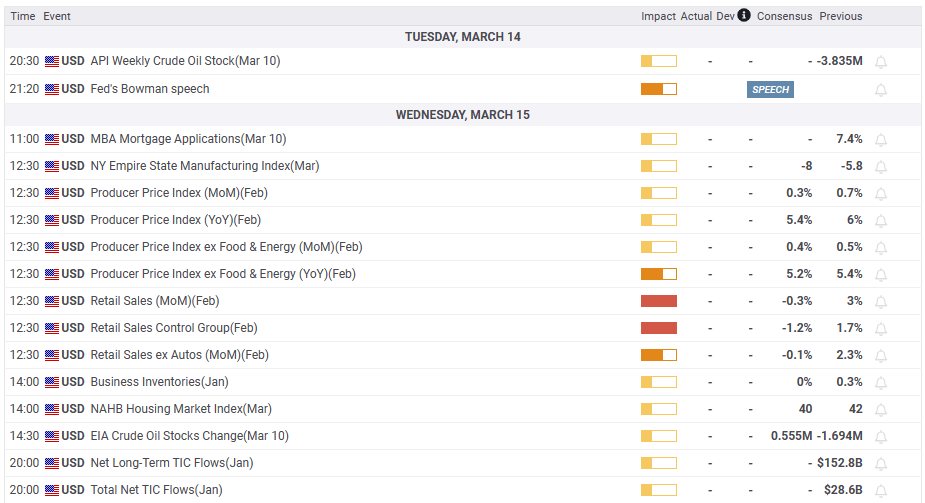Click bell for Retail Sales ex Autos
The width and height of the screenshot is (925, 503).
(x=881, y=356)
